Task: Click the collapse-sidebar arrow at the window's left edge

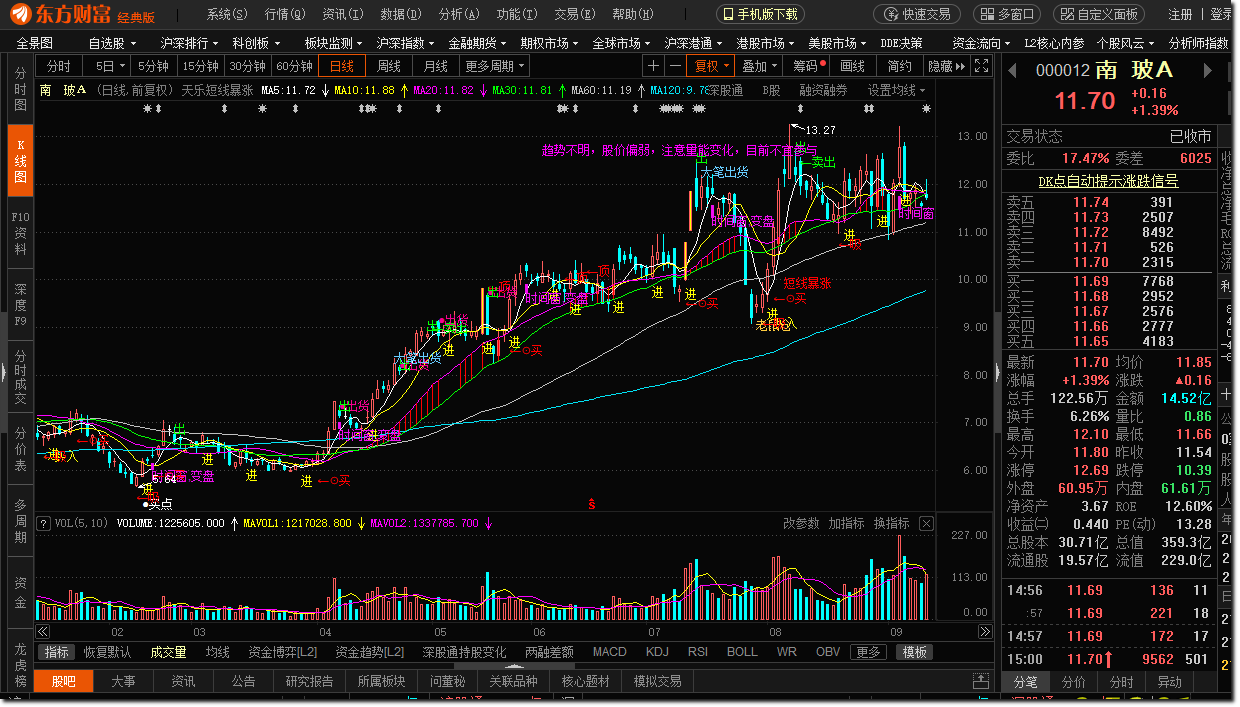Action: coord(3,373)
